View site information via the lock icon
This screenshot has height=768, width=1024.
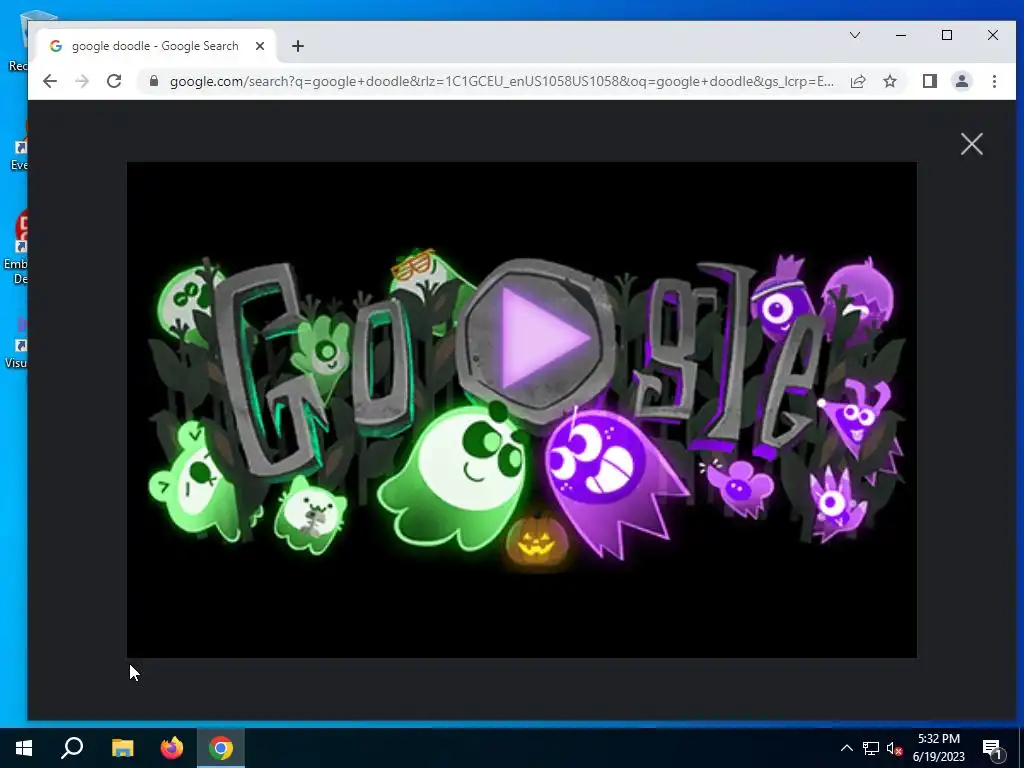click(153, 81)
